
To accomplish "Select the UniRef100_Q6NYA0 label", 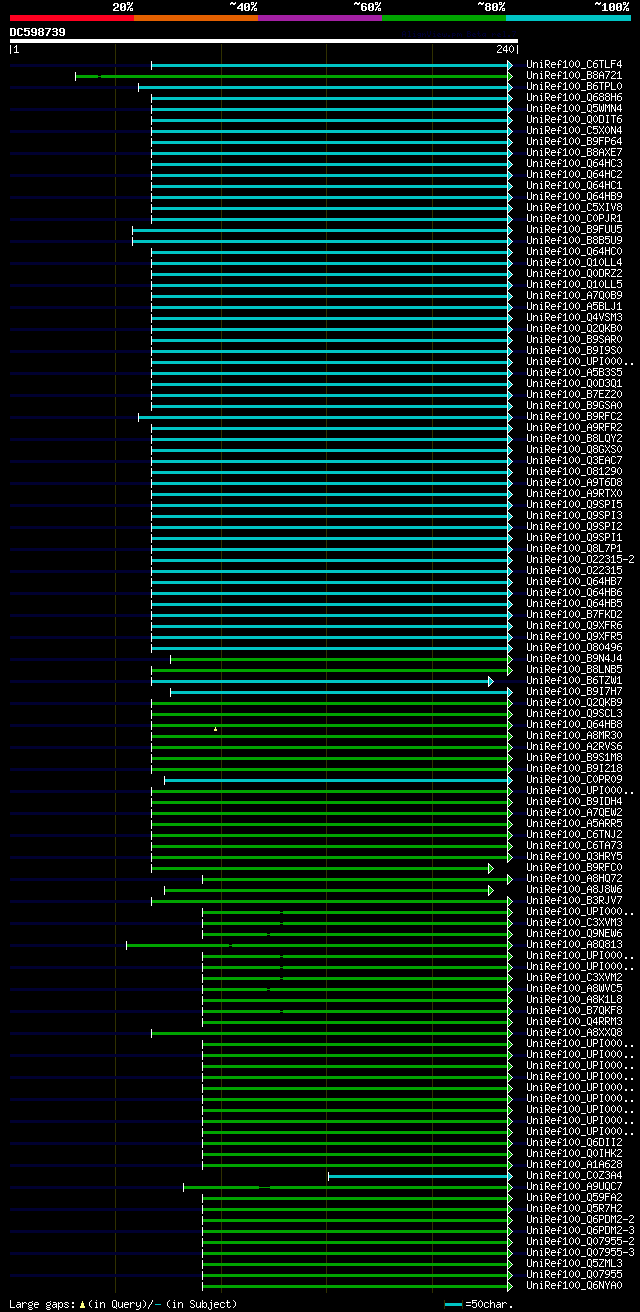I will point(574,1286).
